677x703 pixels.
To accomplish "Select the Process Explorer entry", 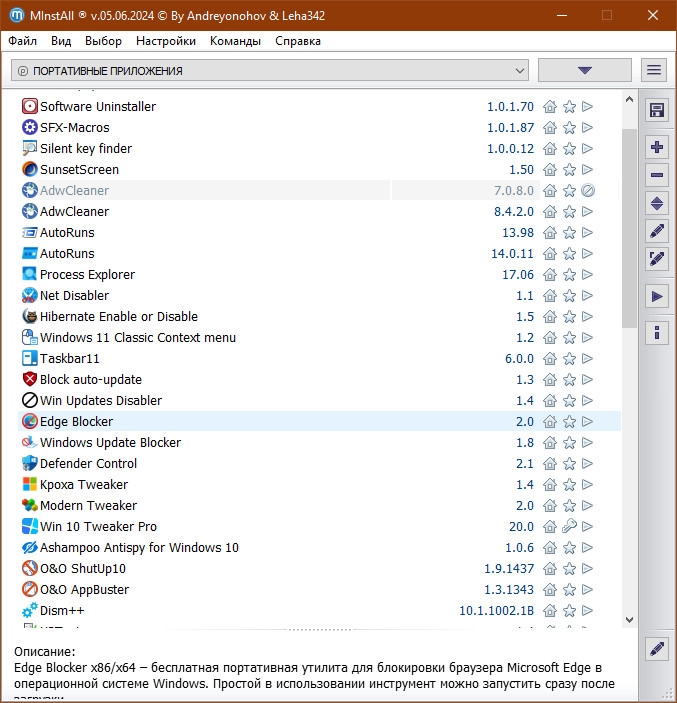I will pyautogui.click(x=319, y=274).
